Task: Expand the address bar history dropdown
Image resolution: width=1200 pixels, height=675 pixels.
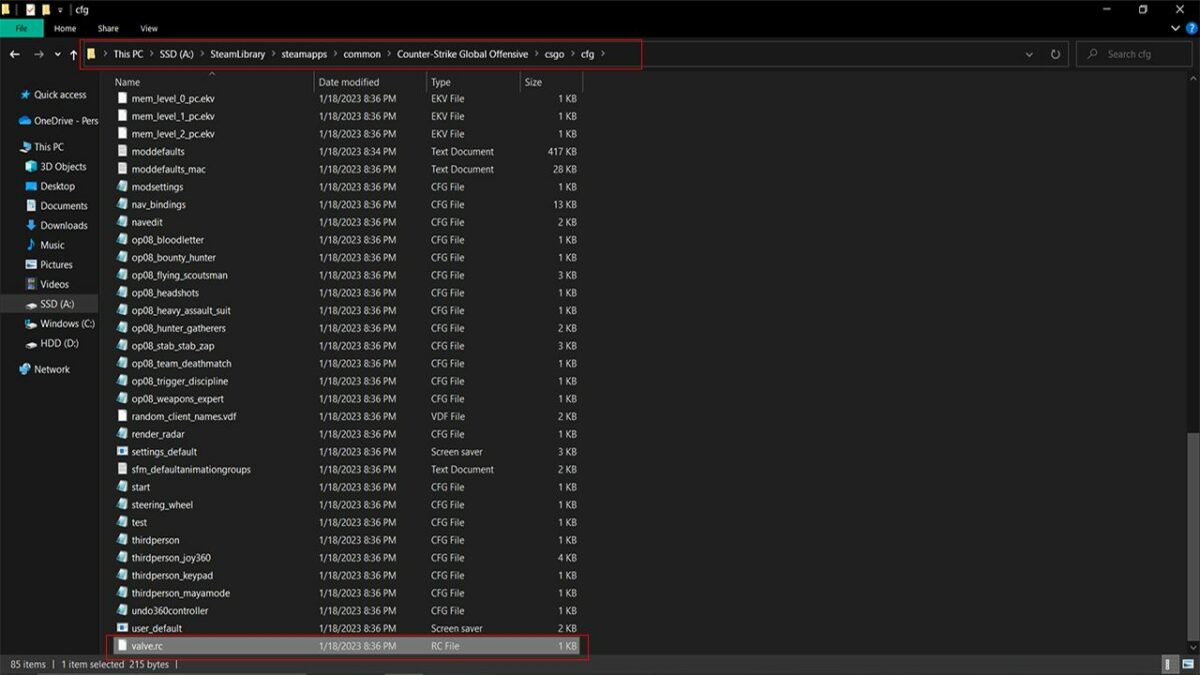Action: pyautogui.click(x=1029, y=54)
